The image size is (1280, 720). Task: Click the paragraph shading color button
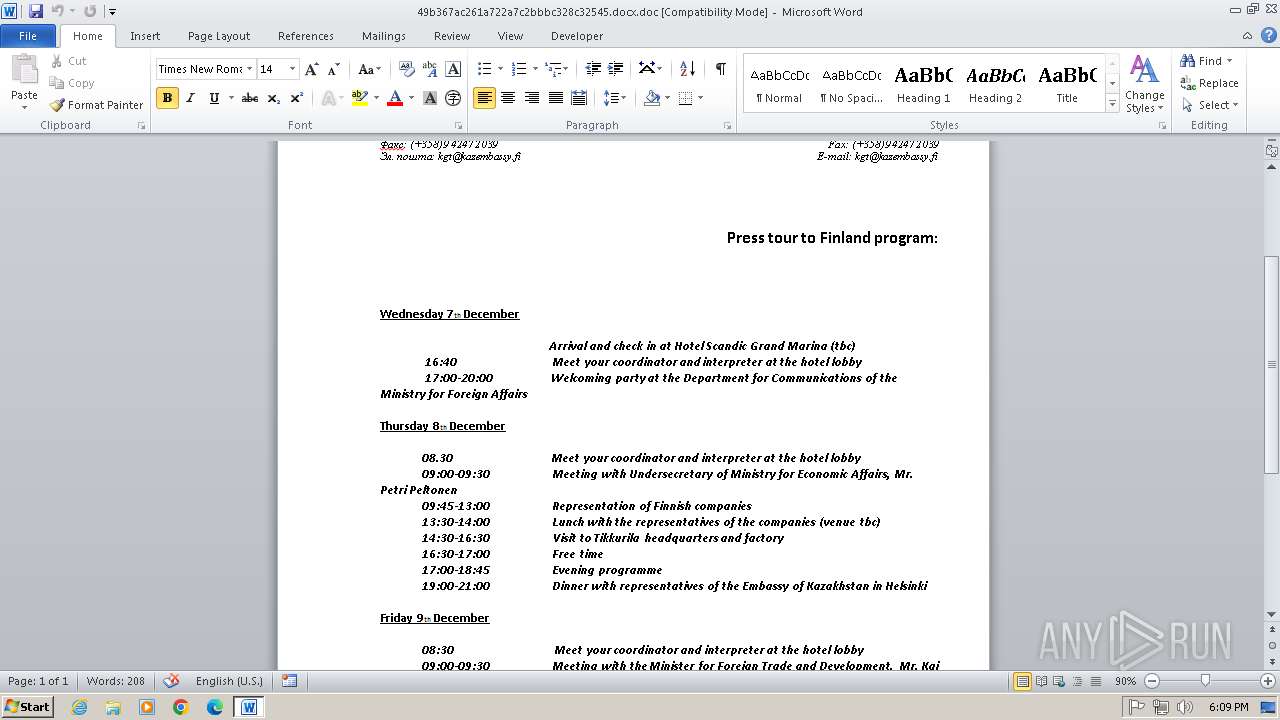click(x=652, y=98)
